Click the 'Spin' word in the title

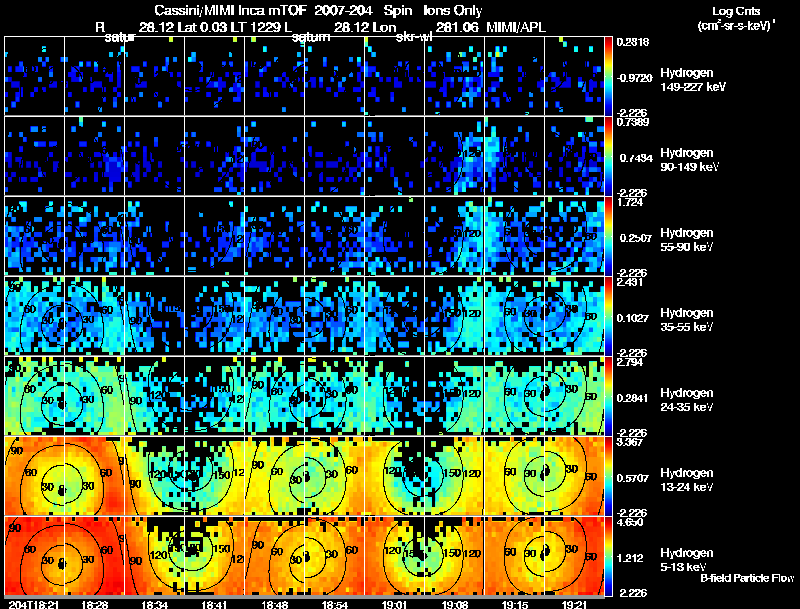tap(397, 10)
